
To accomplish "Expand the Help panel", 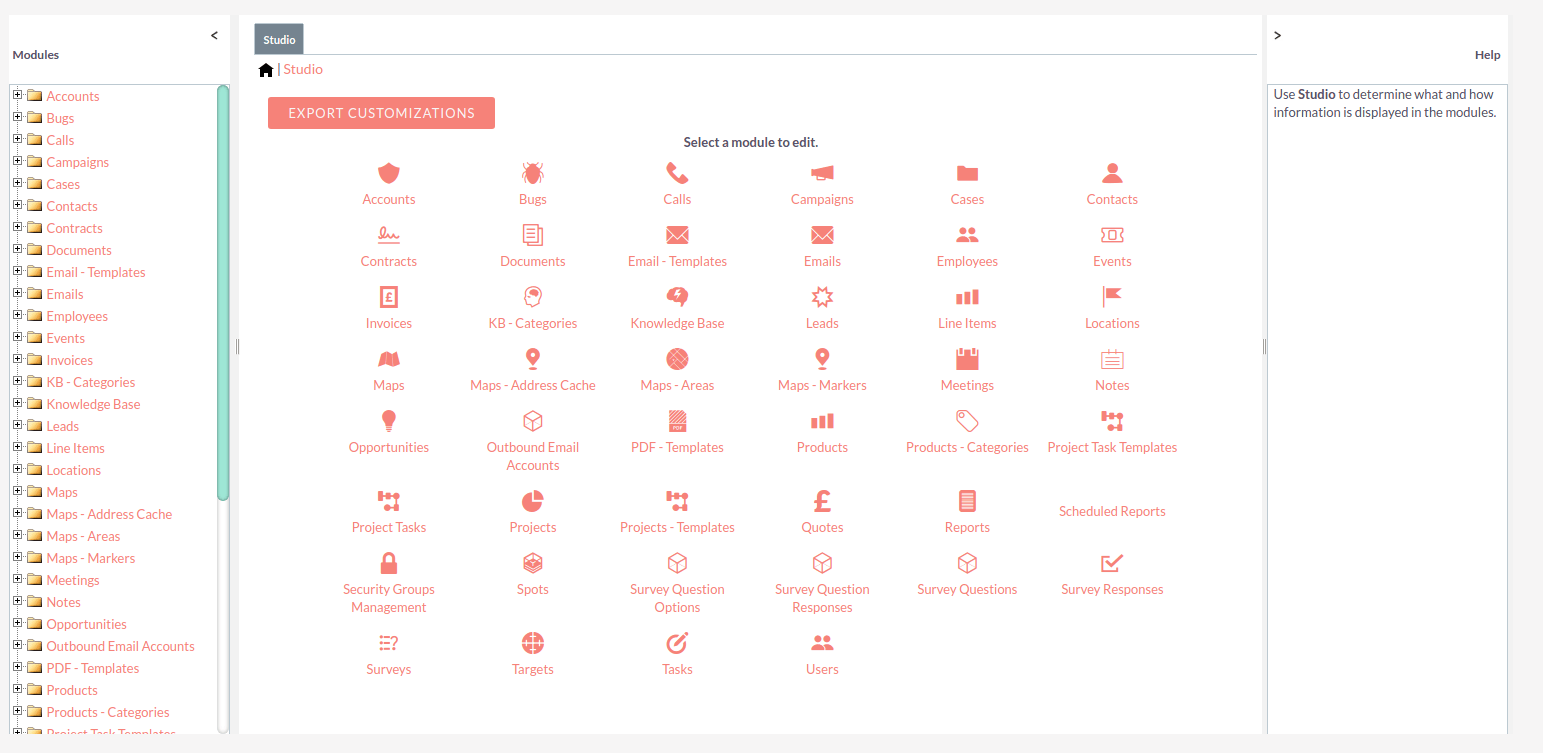I will (x=1277, y=34).
